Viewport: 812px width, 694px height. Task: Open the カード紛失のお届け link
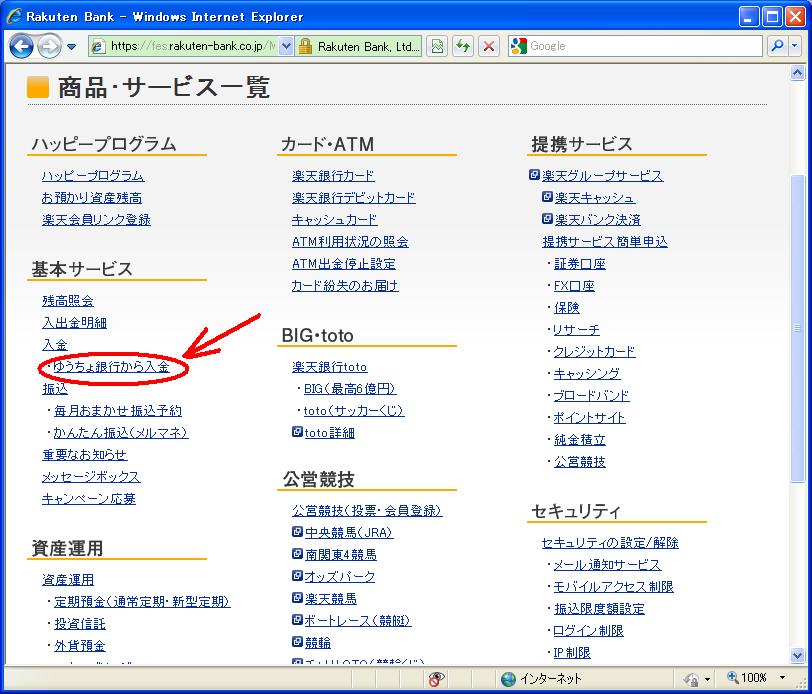[345, 286]
